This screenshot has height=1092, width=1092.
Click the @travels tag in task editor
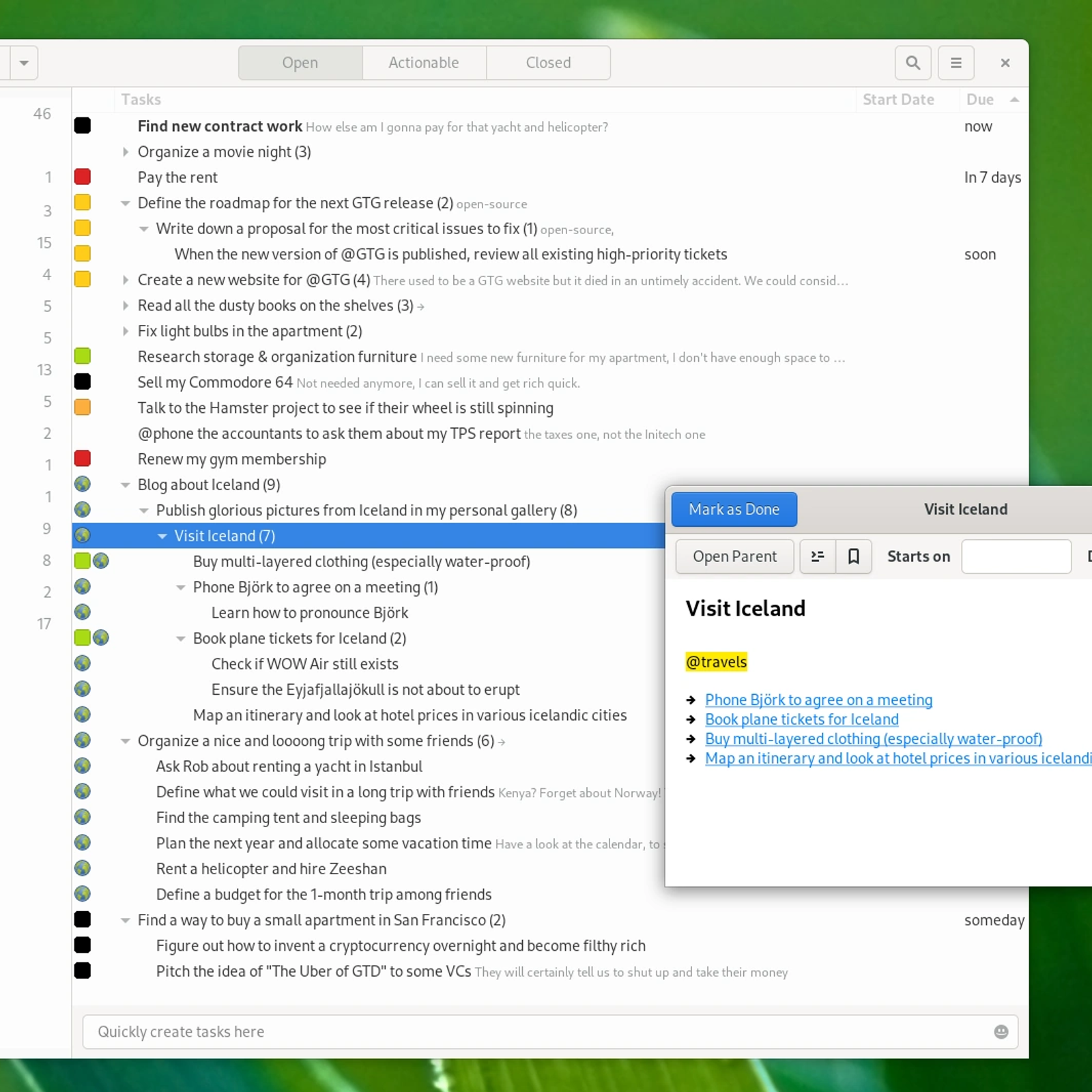coord(716,661)
